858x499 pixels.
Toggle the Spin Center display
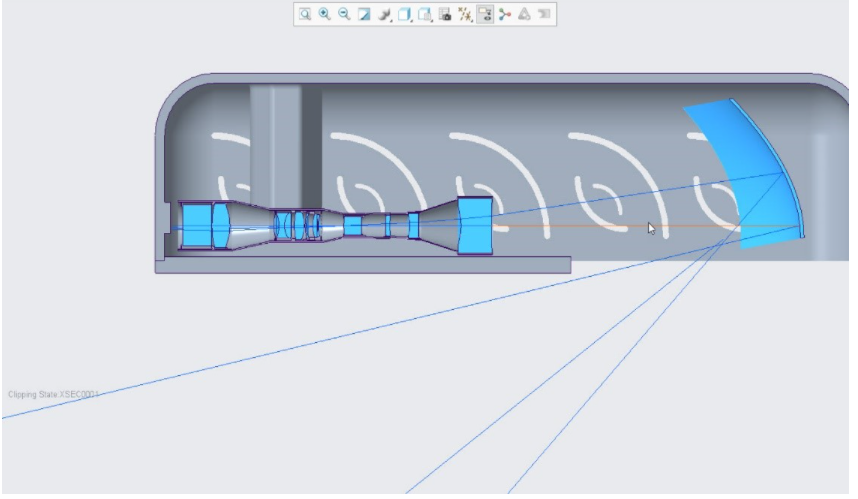(x=505, y=14)
